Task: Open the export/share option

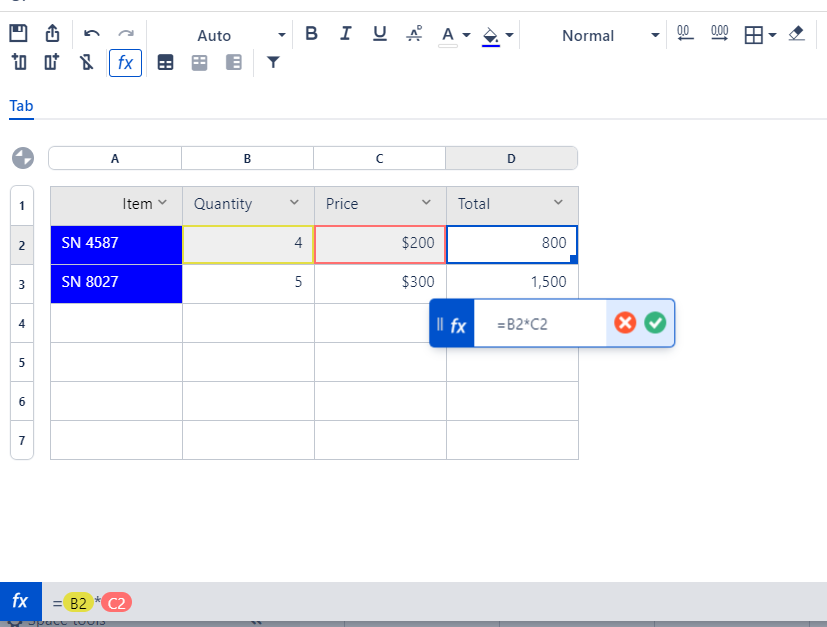Action: click(x=51, y=33)
